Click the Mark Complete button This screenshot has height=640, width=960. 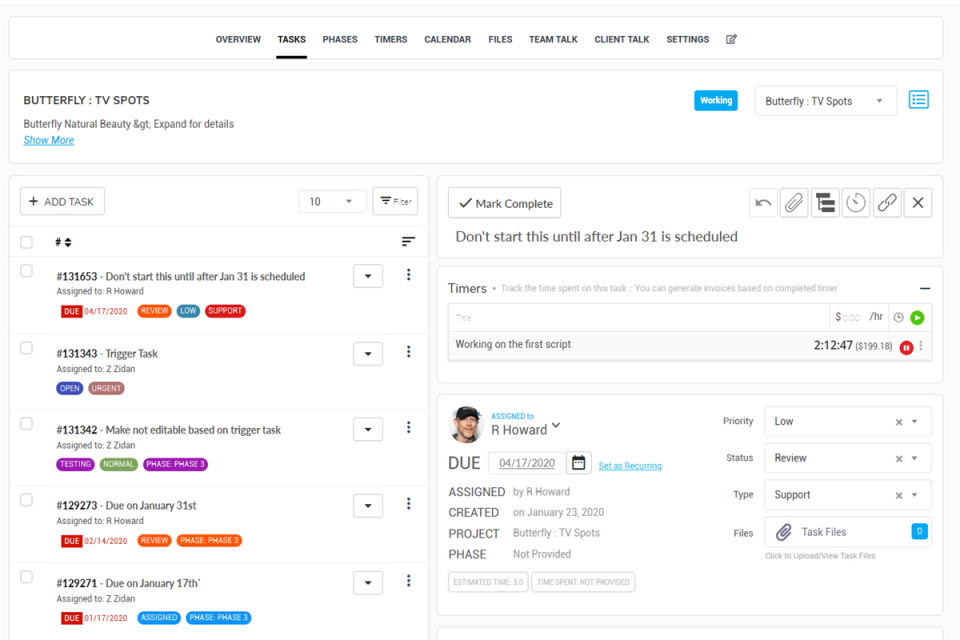504,203
